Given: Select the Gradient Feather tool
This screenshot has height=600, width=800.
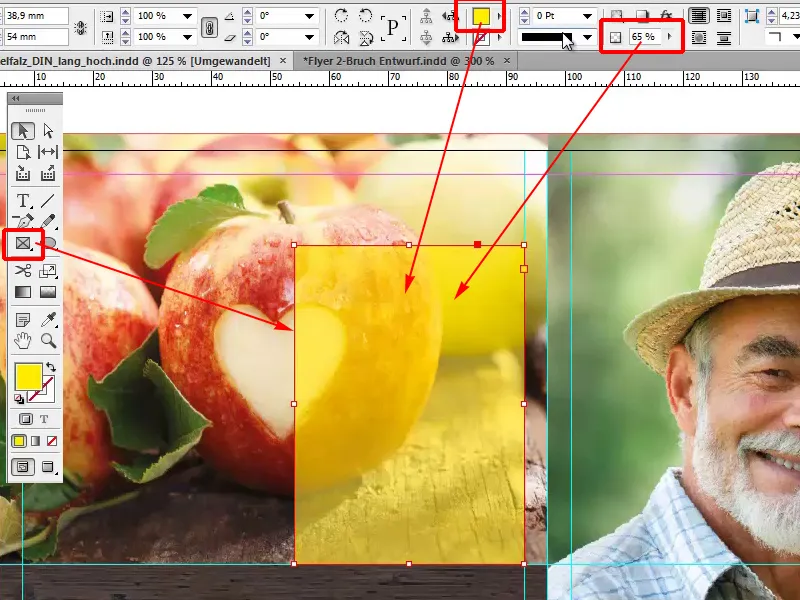Looking at the screenshot, I should click(48, 292).
